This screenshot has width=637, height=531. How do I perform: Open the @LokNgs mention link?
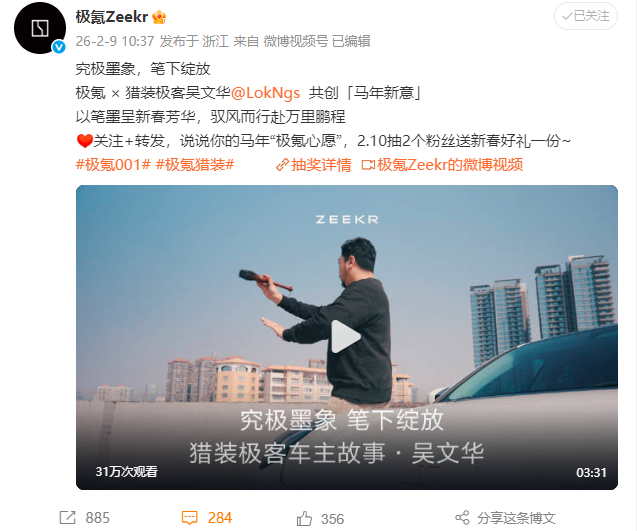(266, 93)
